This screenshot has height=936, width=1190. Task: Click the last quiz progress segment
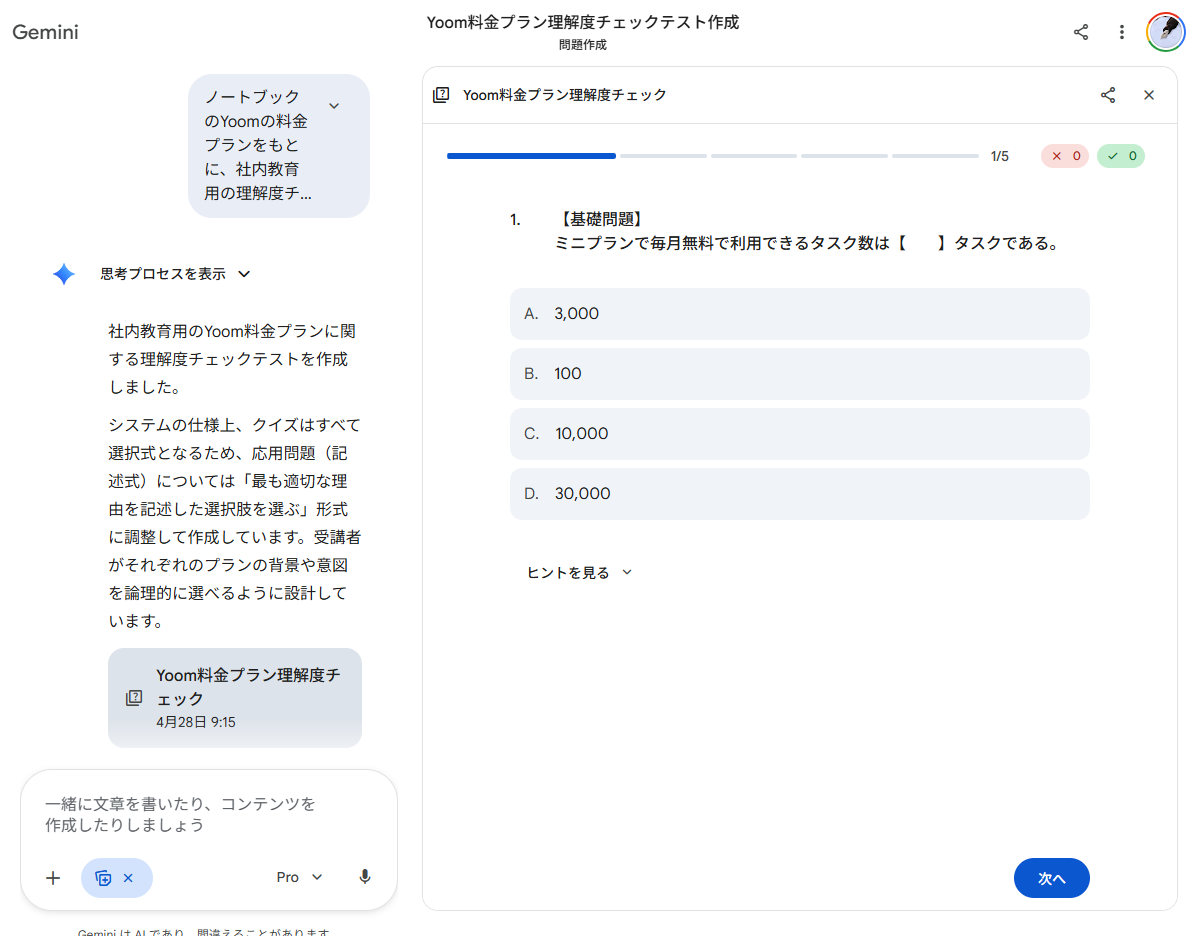[935, 156]
